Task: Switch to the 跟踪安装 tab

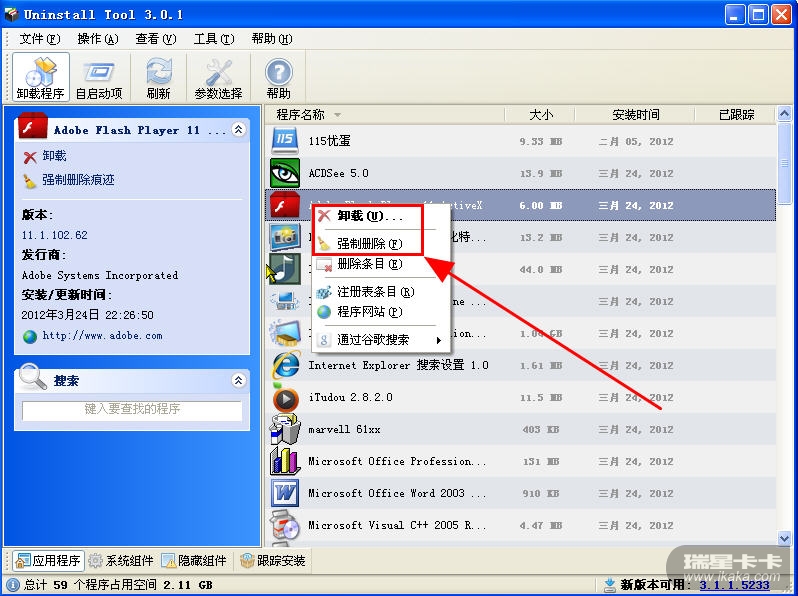Action: click(273, 561)
